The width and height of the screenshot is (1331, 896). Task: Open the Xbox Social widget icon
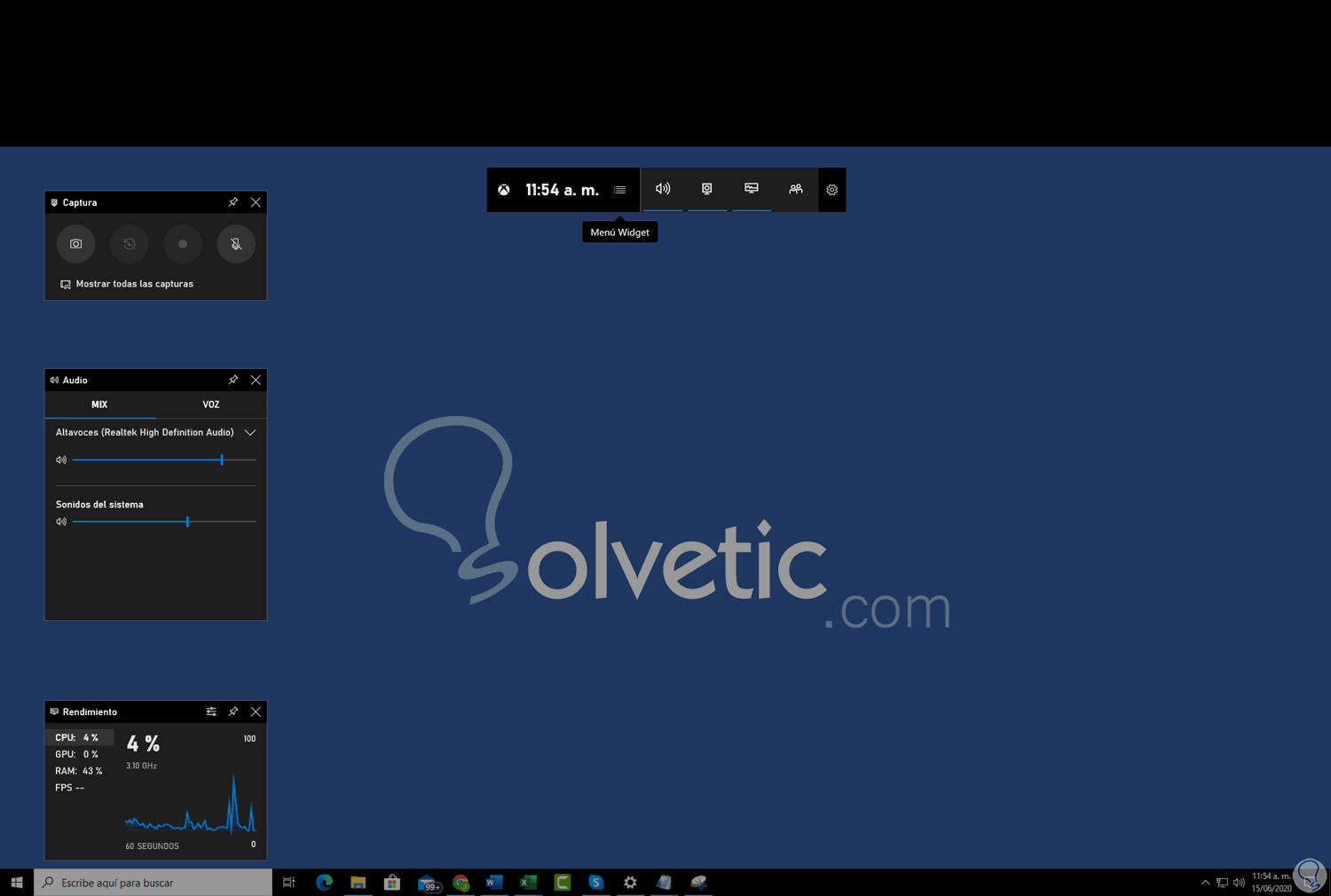796,189
